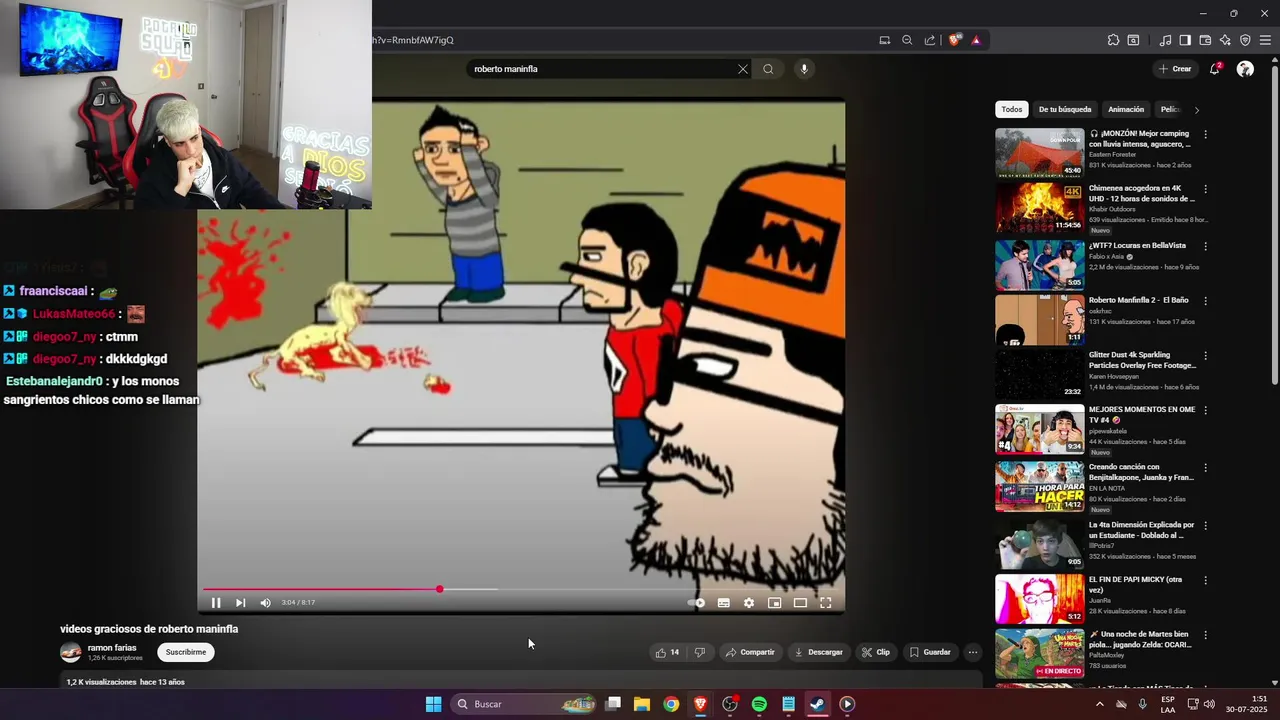The width and height of the screenshot is (1280, 720).
Task: Seek using the red video progress bar
Action: 521,589
